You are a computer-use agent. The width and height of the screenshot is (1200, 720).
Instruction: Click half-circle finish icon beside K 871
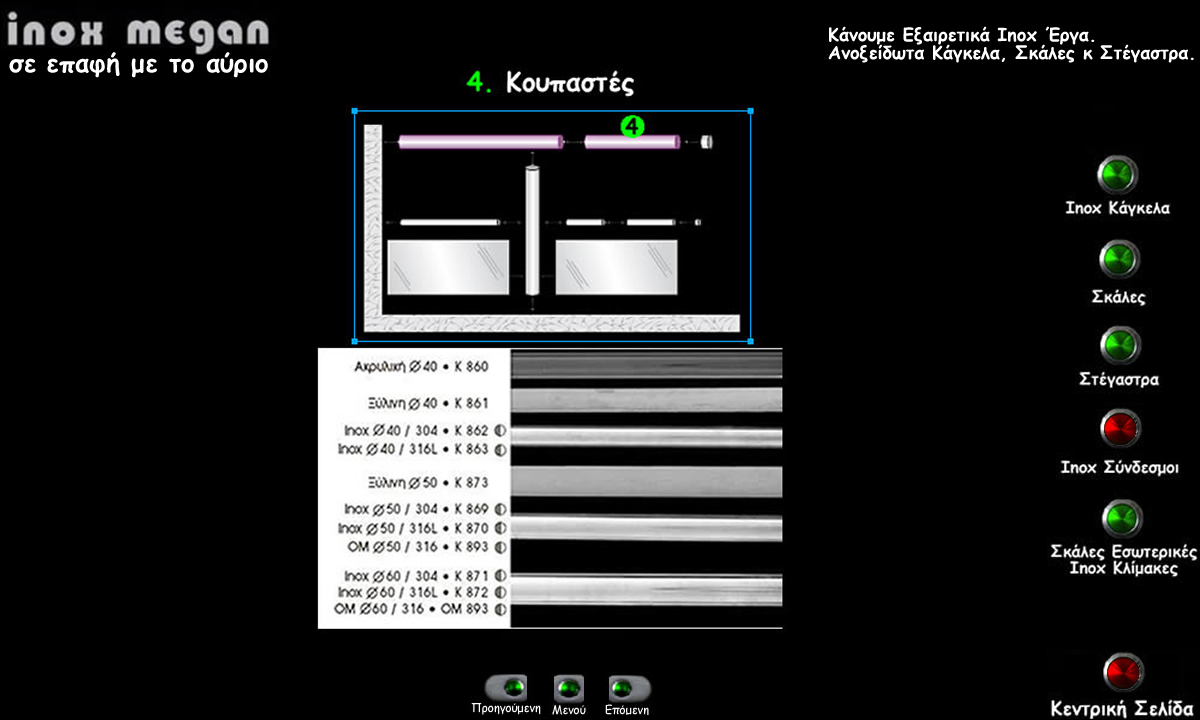pos(499,576)
